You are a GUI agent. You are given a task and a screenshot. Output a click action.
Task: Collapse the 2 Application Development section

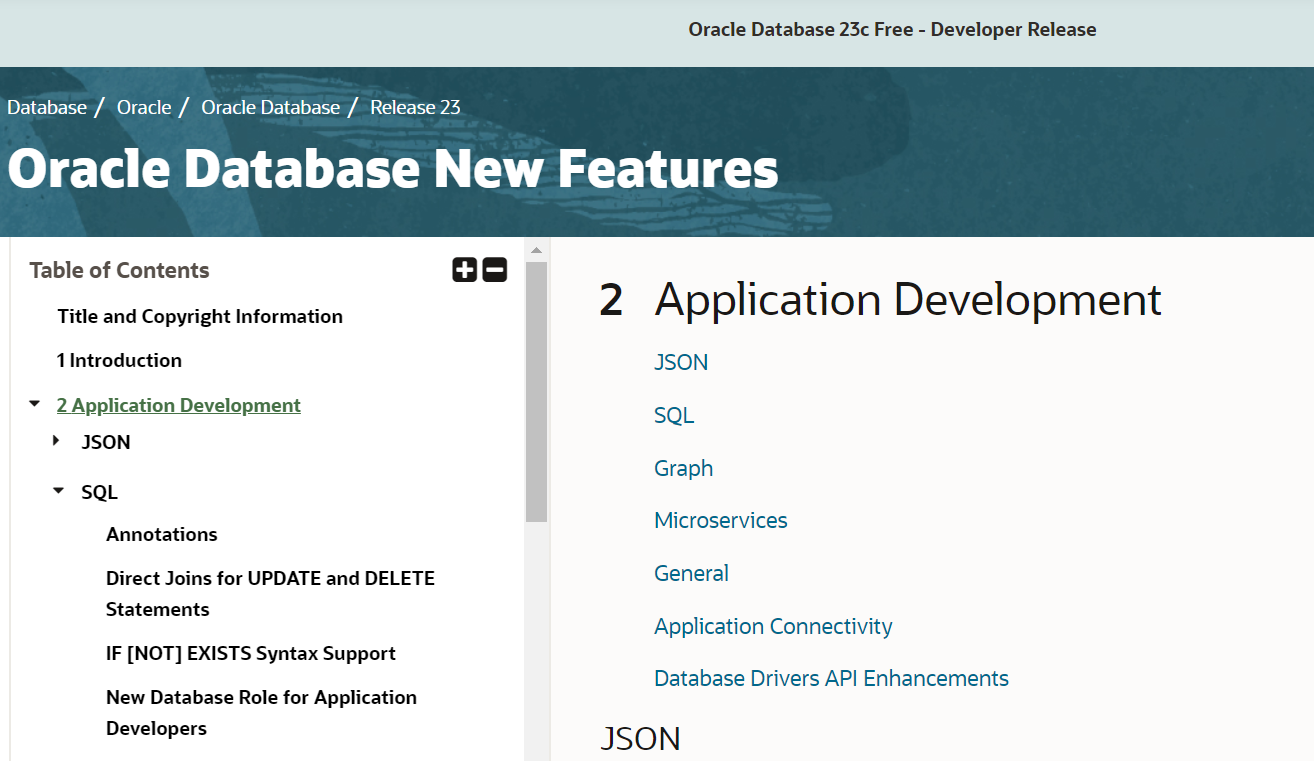click(x=35, y=404)
